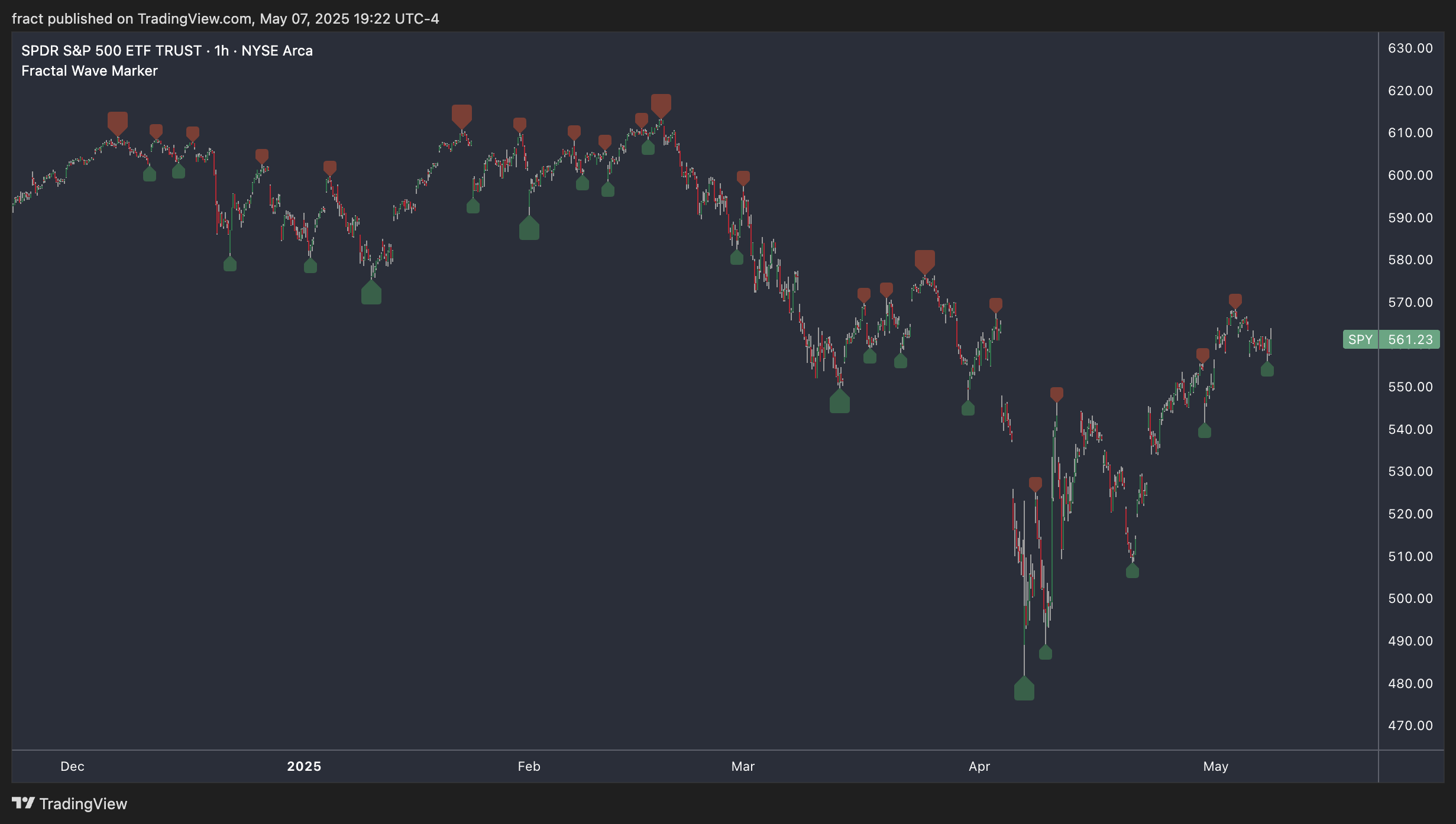The width and height of the screenshot is (1456, 824).
Task: Click the red marker near 570 in early May
Action: 1235,301
